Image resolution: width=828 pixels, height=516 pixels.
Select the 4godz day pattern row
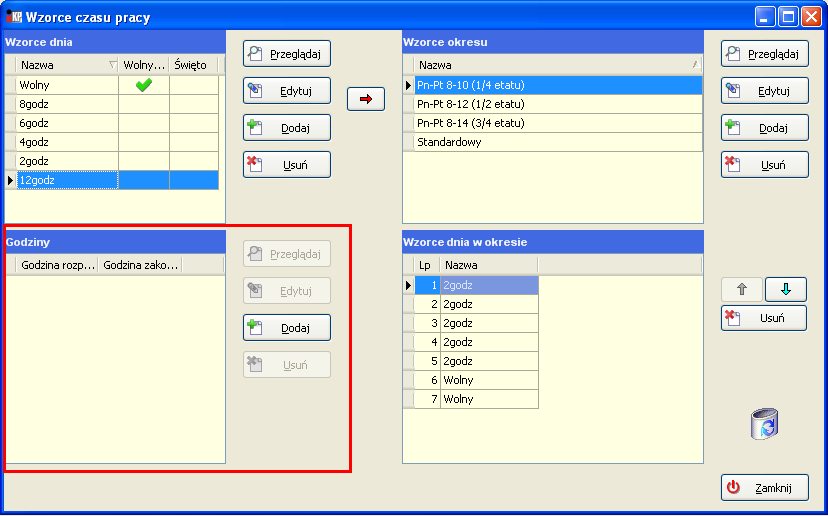point(111,142)
